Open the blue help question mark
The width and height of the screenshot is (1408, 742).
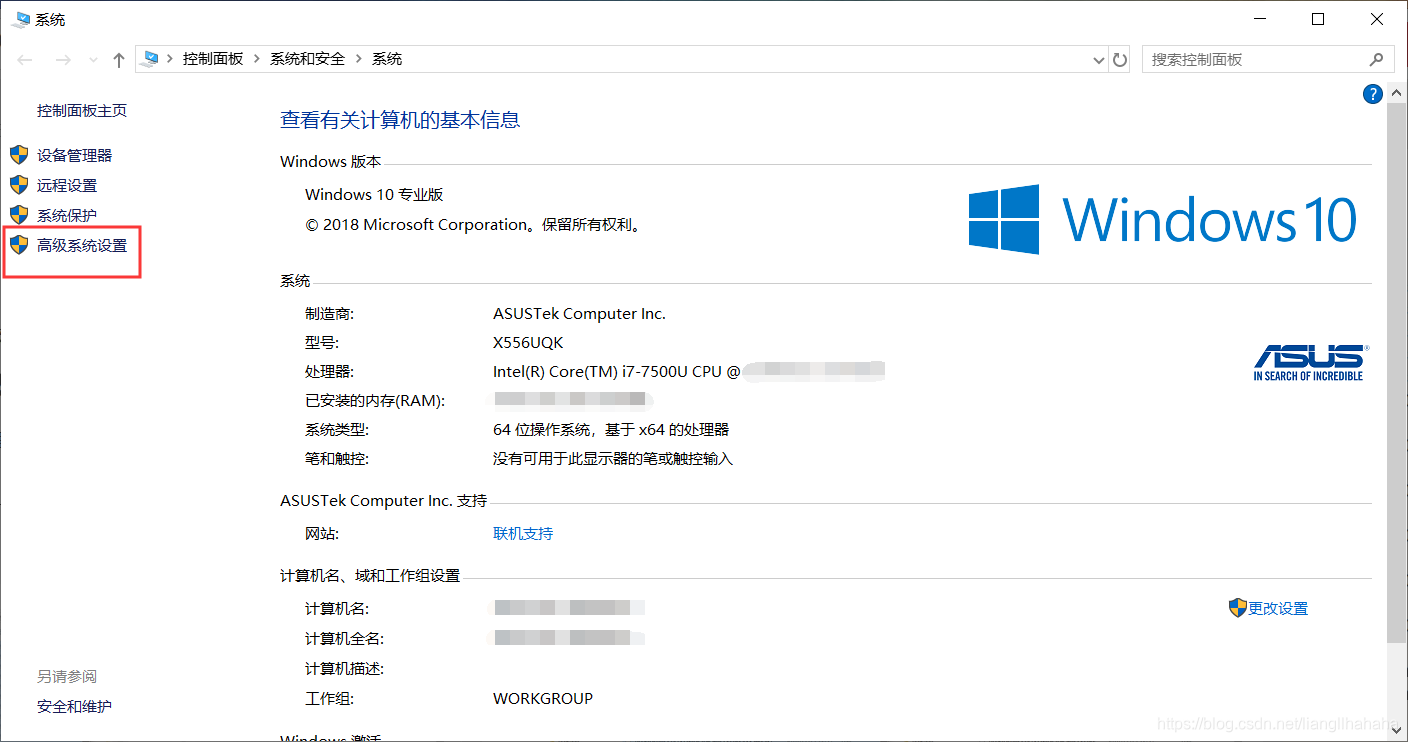click(1372, 94)
